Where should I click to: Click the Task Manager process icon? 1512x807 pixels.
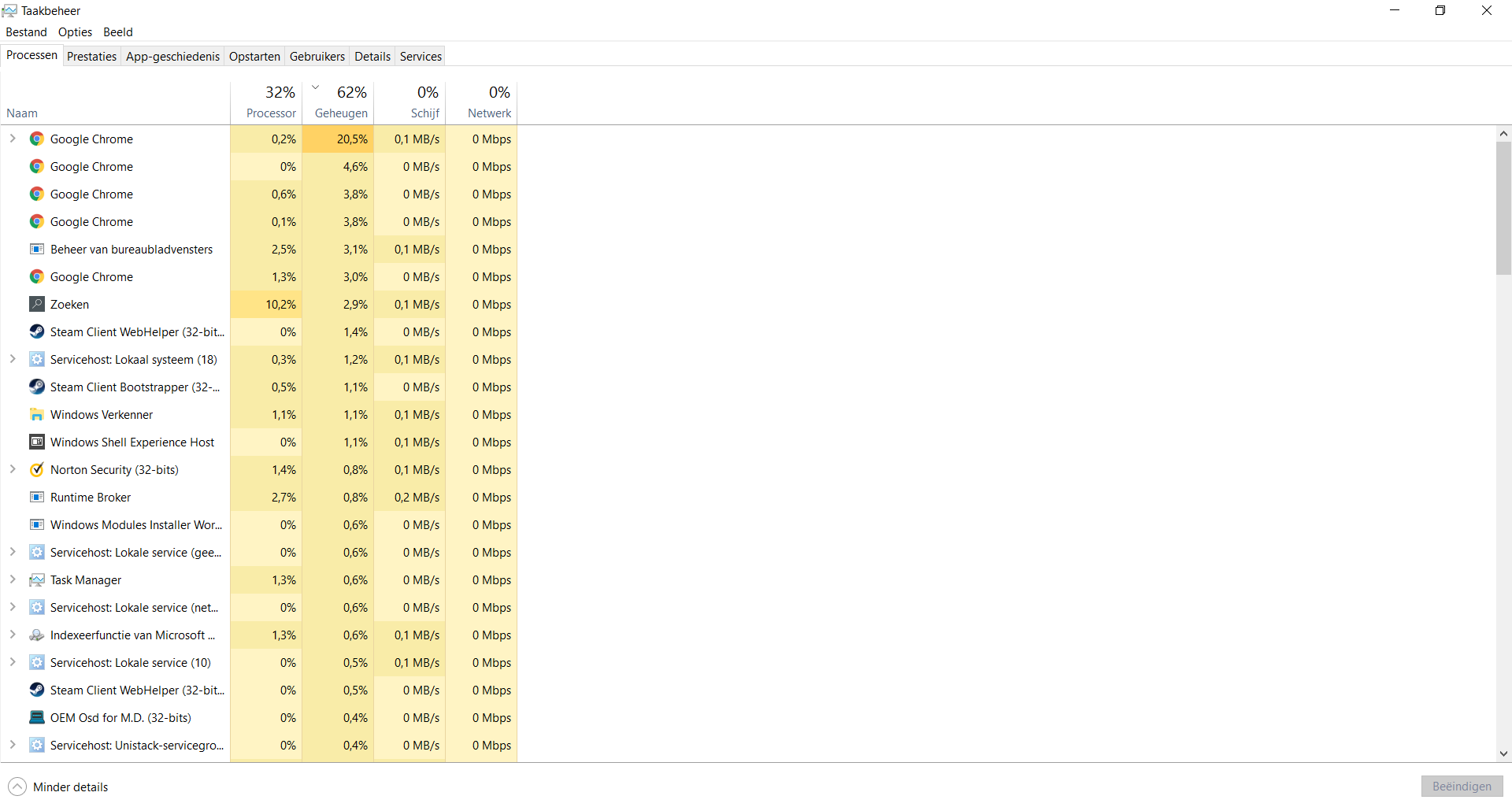click(37, 579)
